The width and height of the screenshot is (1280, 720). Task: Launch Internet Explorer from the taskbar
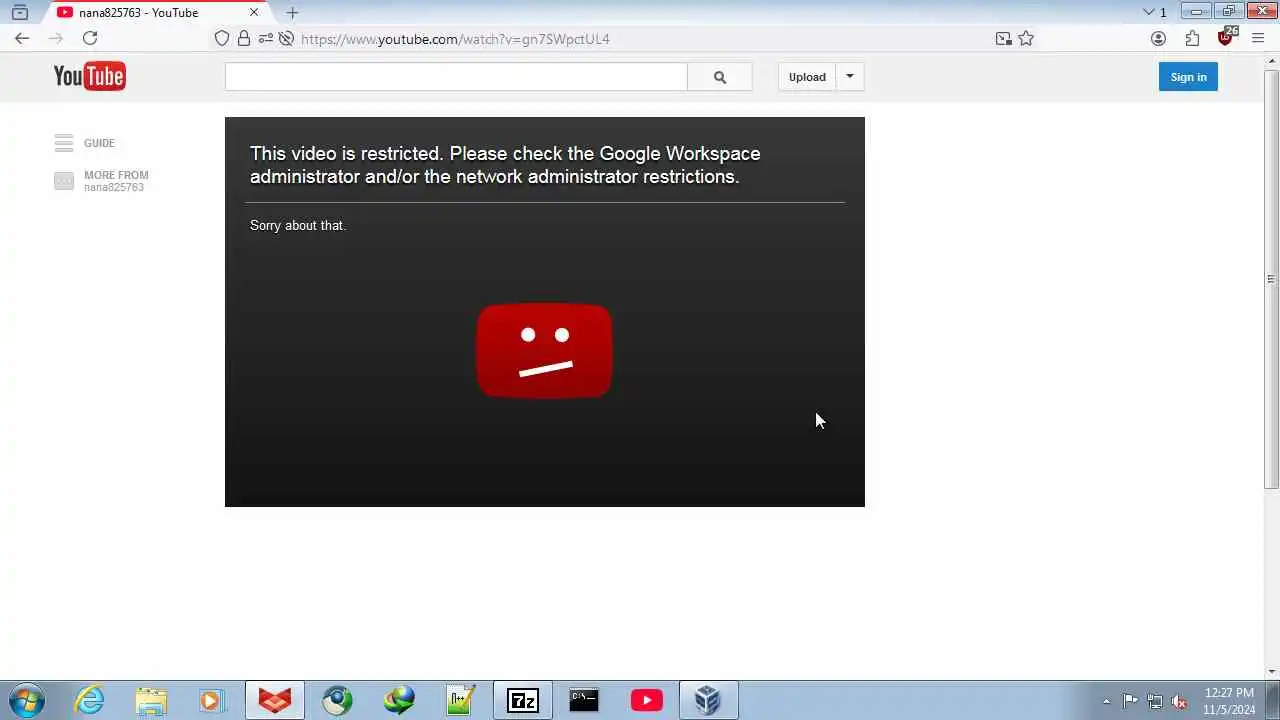(90, 700)
